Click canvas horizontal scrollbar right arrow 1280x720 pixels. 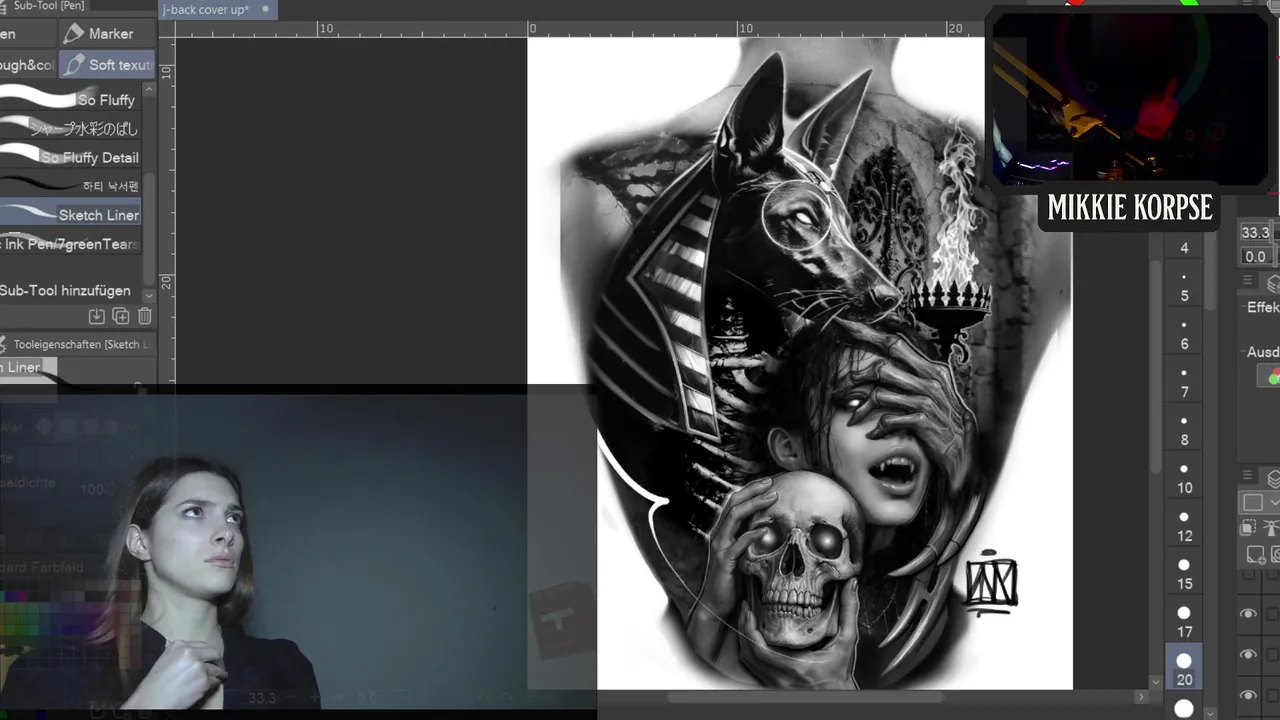click(x=1141, y=697)
